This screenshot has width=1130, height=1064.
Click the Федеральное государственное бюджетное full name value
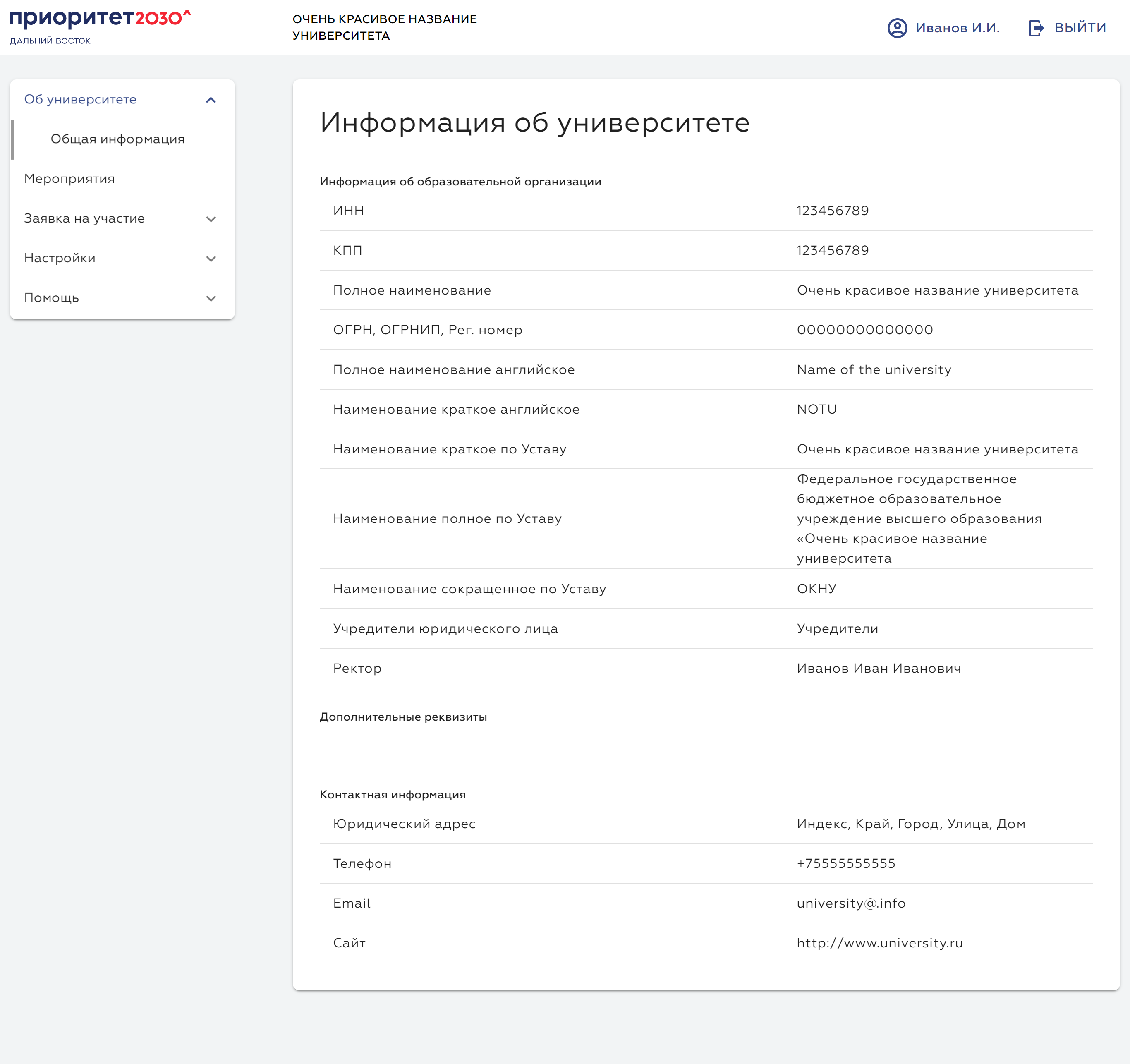(919, 519)
